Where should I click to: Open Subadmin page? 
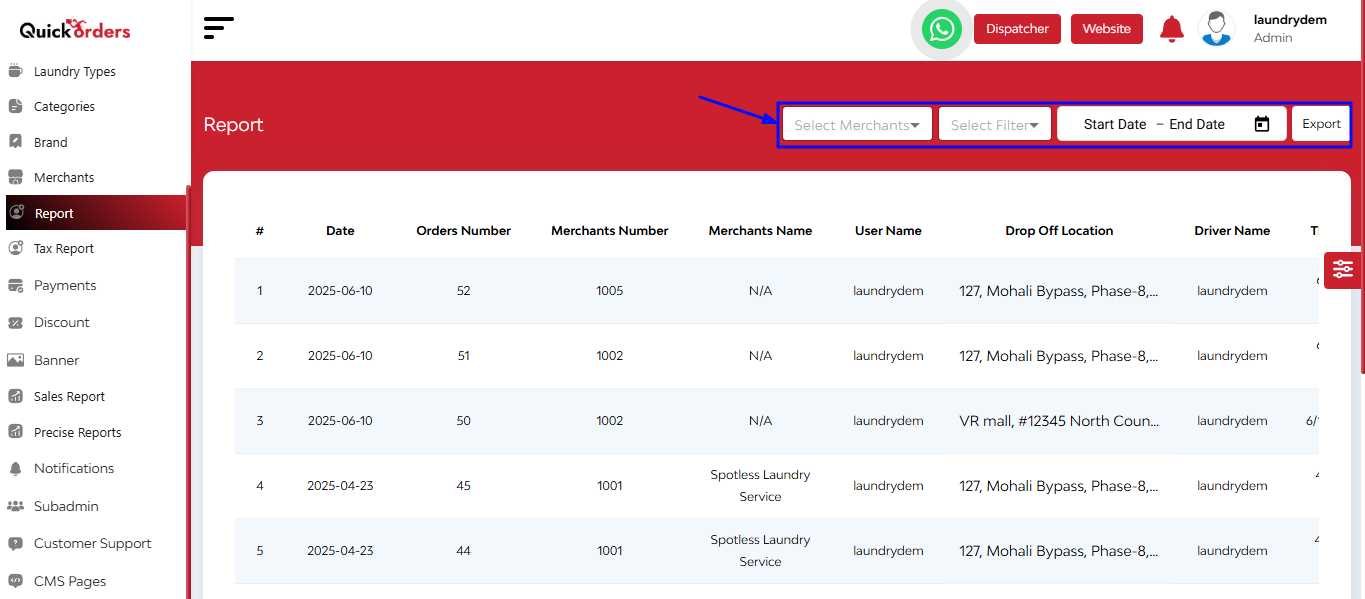(66, 506)
